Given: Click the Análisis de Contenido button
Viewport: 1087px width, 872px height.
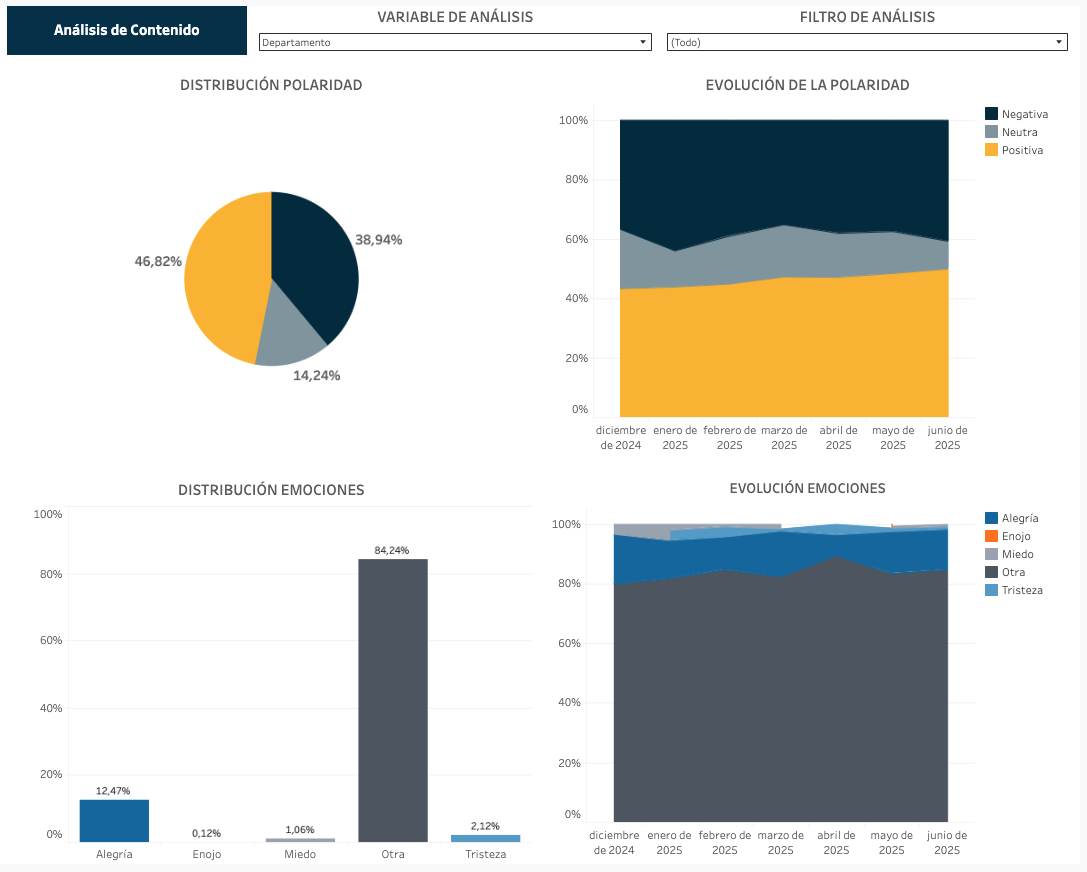Looking at the screenshot, I should point(127,30).
